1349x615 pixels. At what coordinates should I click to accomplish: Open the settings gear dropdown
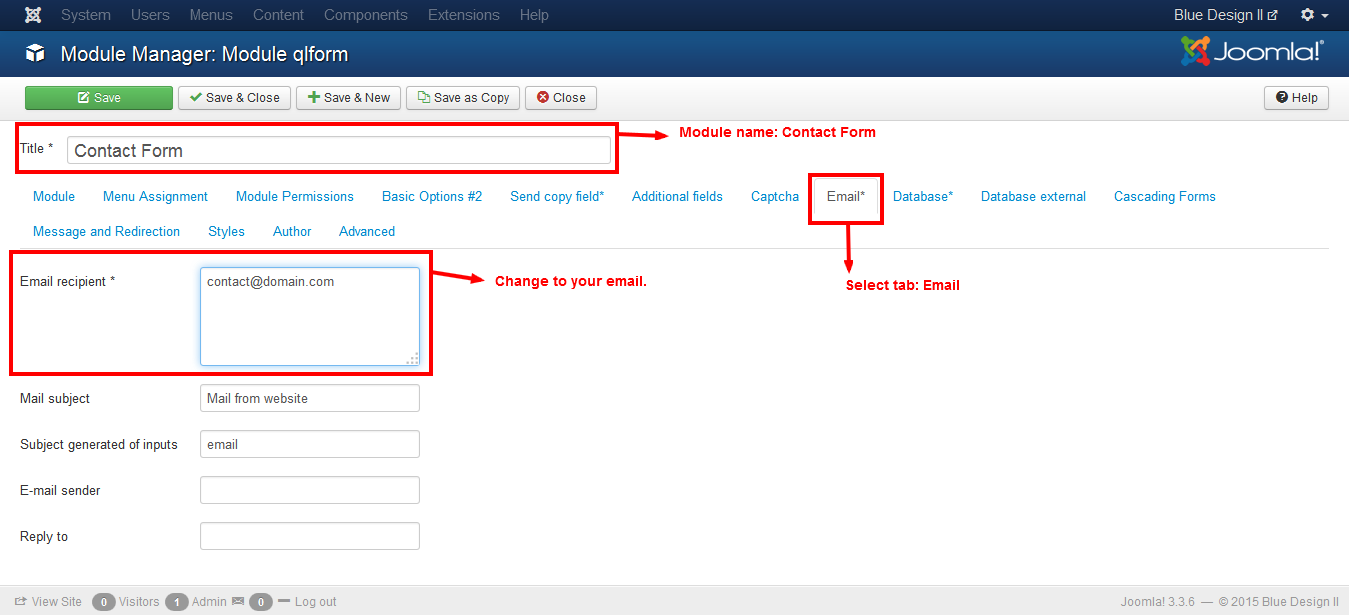[1314, 15]
